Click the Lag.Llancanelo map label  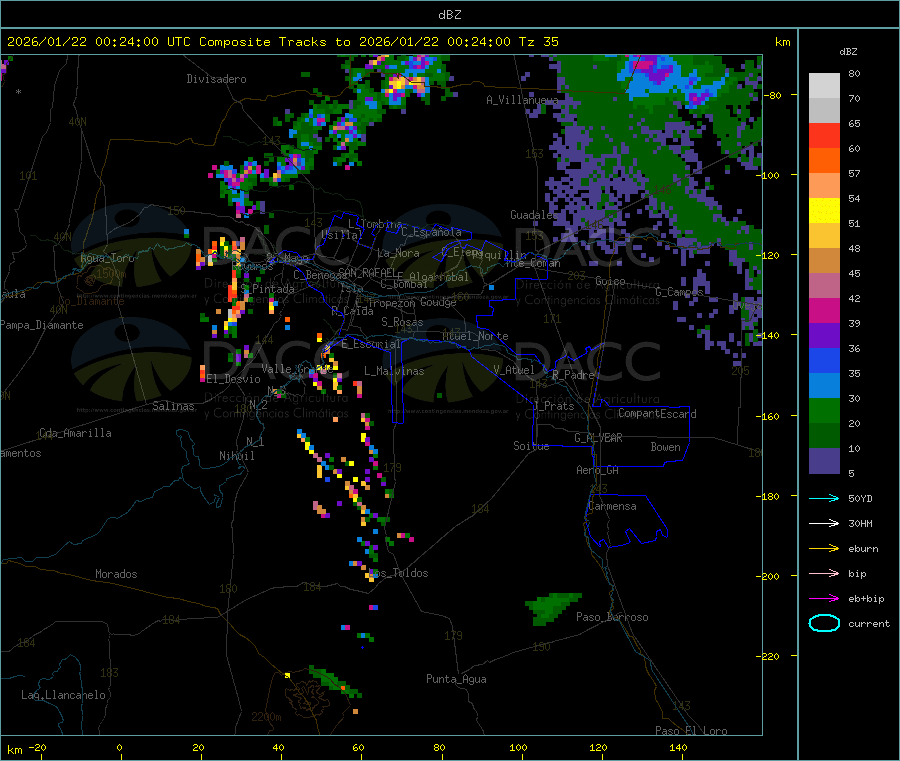click(x=63, y=695)
